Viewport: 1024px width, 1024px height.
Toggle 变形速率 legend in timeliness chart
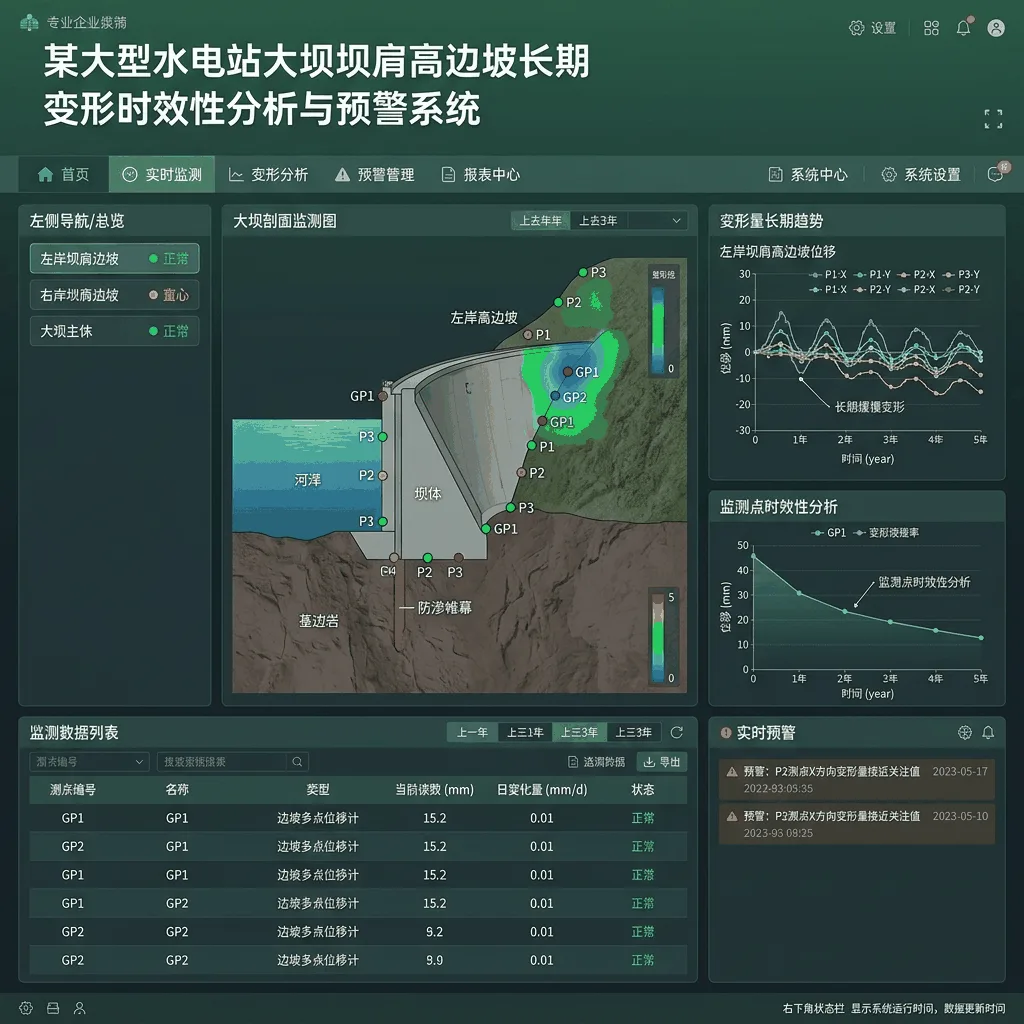[x=886, y=533]
